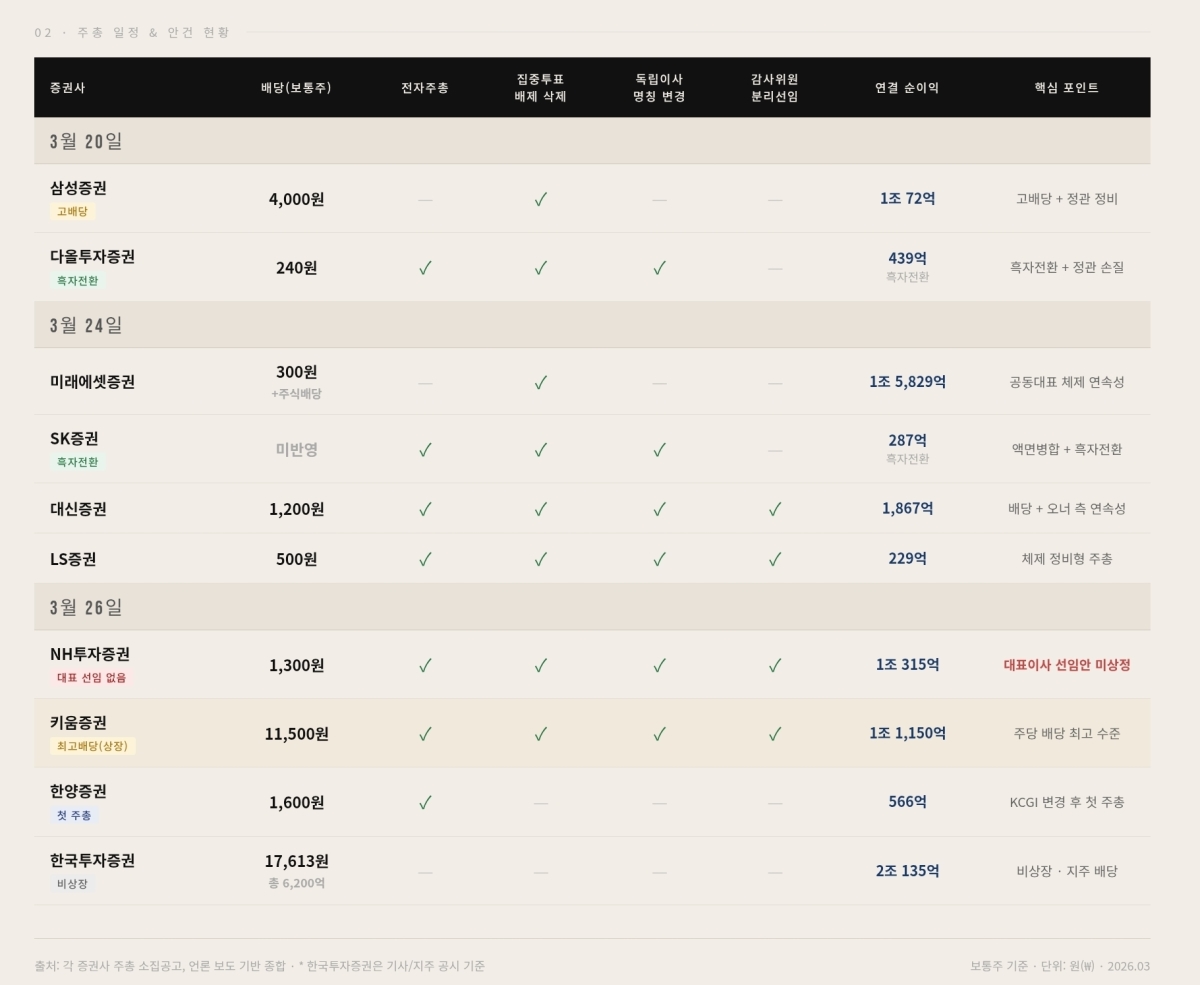Select the 연결 순이익 column header
The height and width of the screenshot is (985, 1200).
907,88
